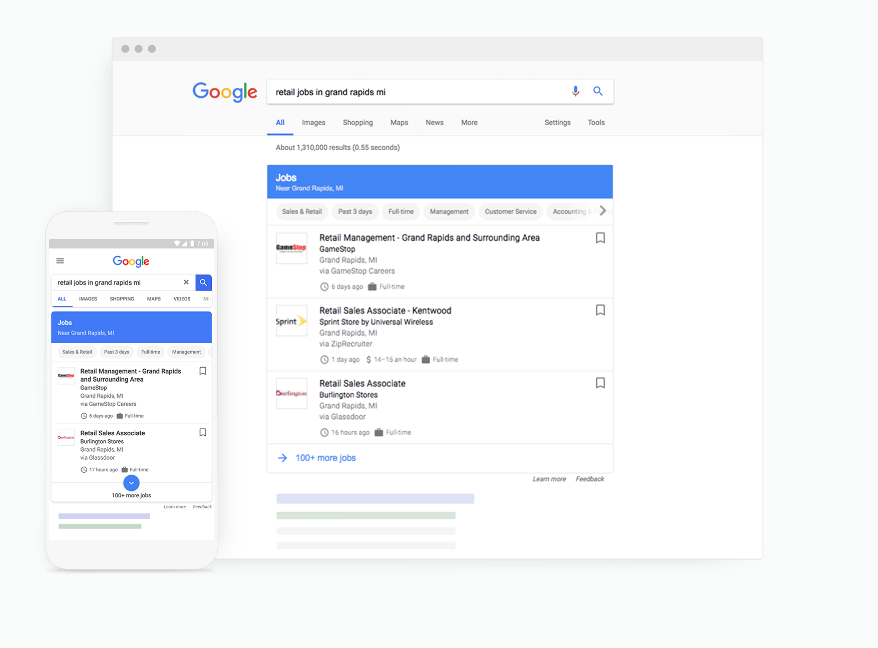Open the hamburger menu on the phone
Image resolution: width=878 pixels, height=648 pixels.
click(60, 260)
